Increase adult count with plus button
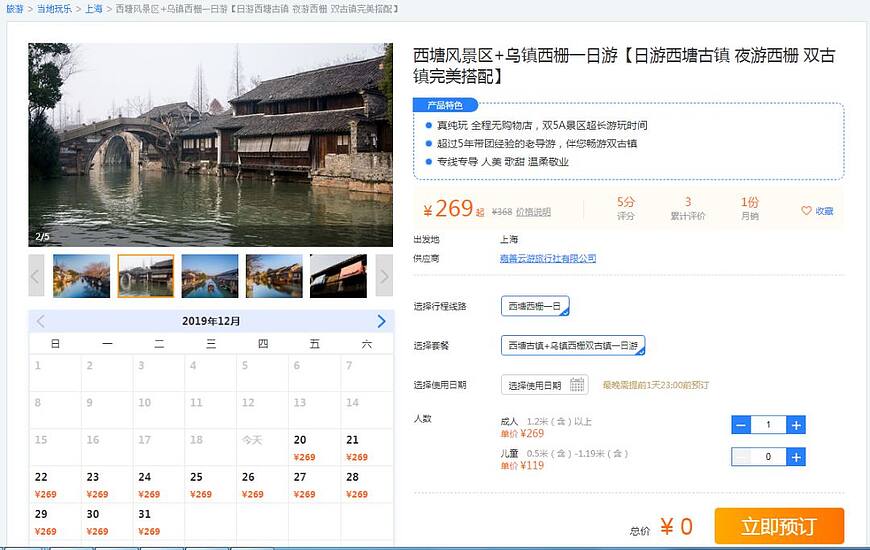This screenshot has height=550, width=870. tap(796, 425)
